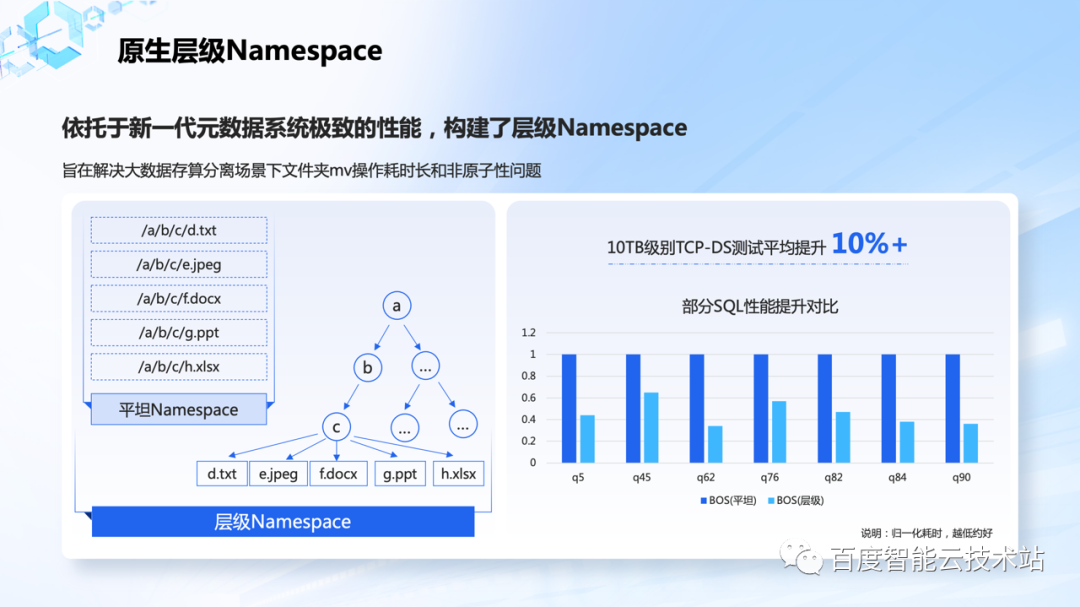The image size is (1080, 607).
Task: Click the light blue BOS(层级) legend swatch
Action: [x=771, y=501]
